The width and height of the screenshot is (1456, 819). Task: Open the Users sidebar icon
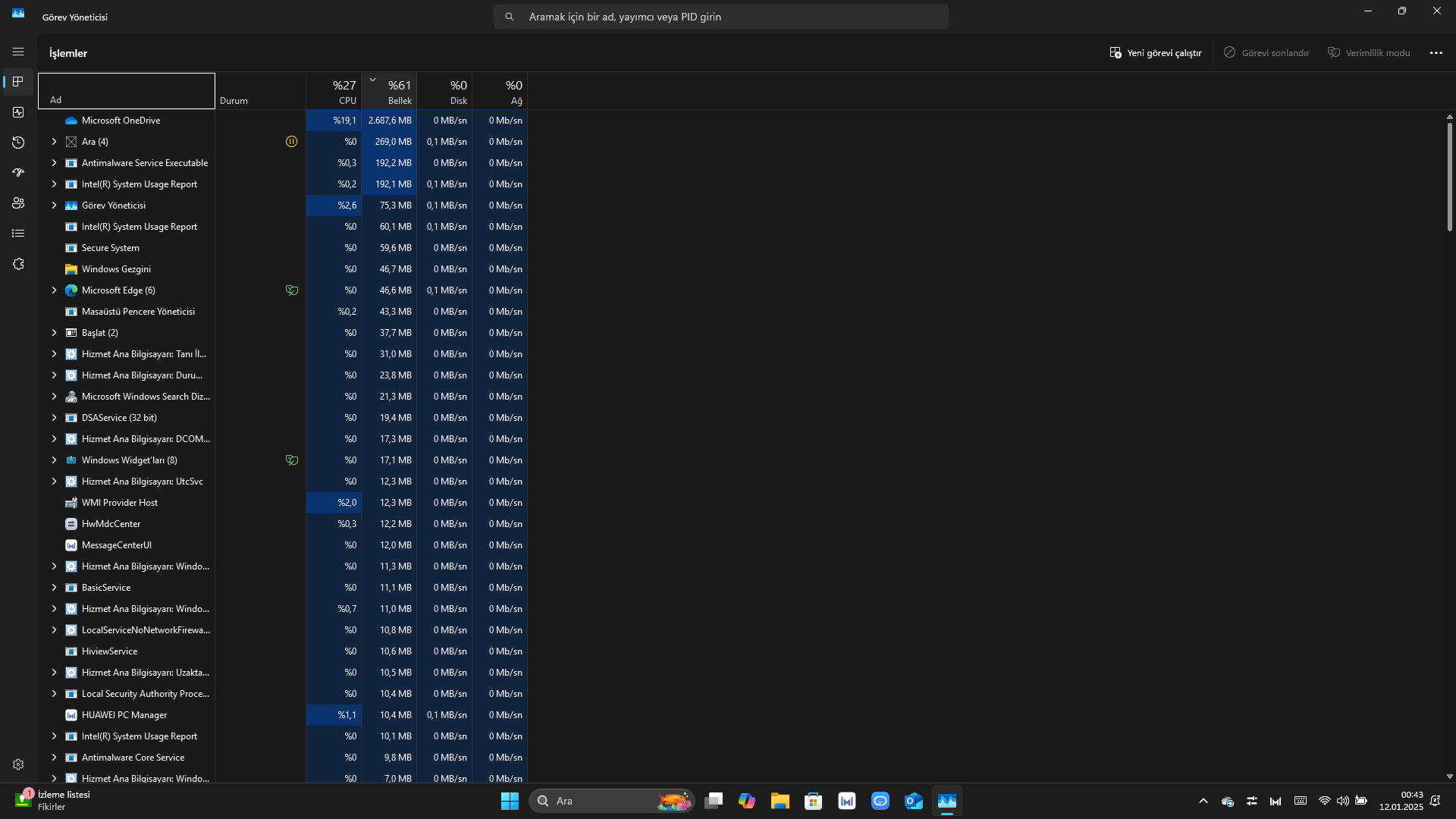pyautogui.click(x=18, y=203)
